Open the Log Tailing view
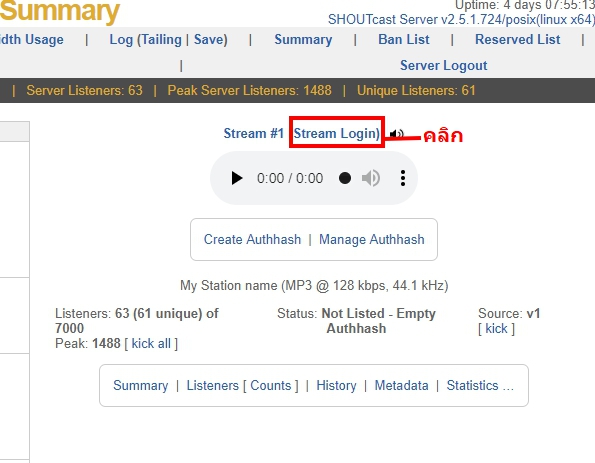The width and height of the screenshot is (595, 463). tap(160, 39)
